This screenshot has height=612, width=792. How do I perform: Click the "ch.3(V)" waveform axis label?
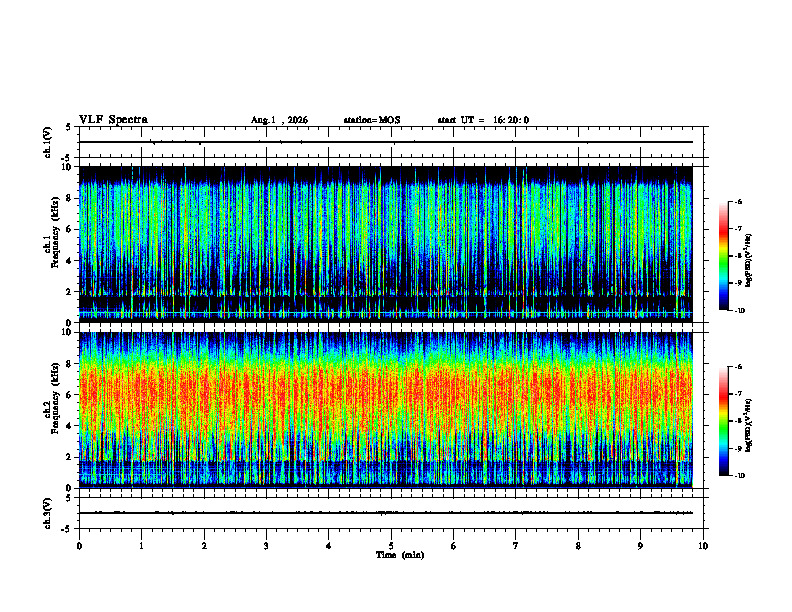(48, 514)
